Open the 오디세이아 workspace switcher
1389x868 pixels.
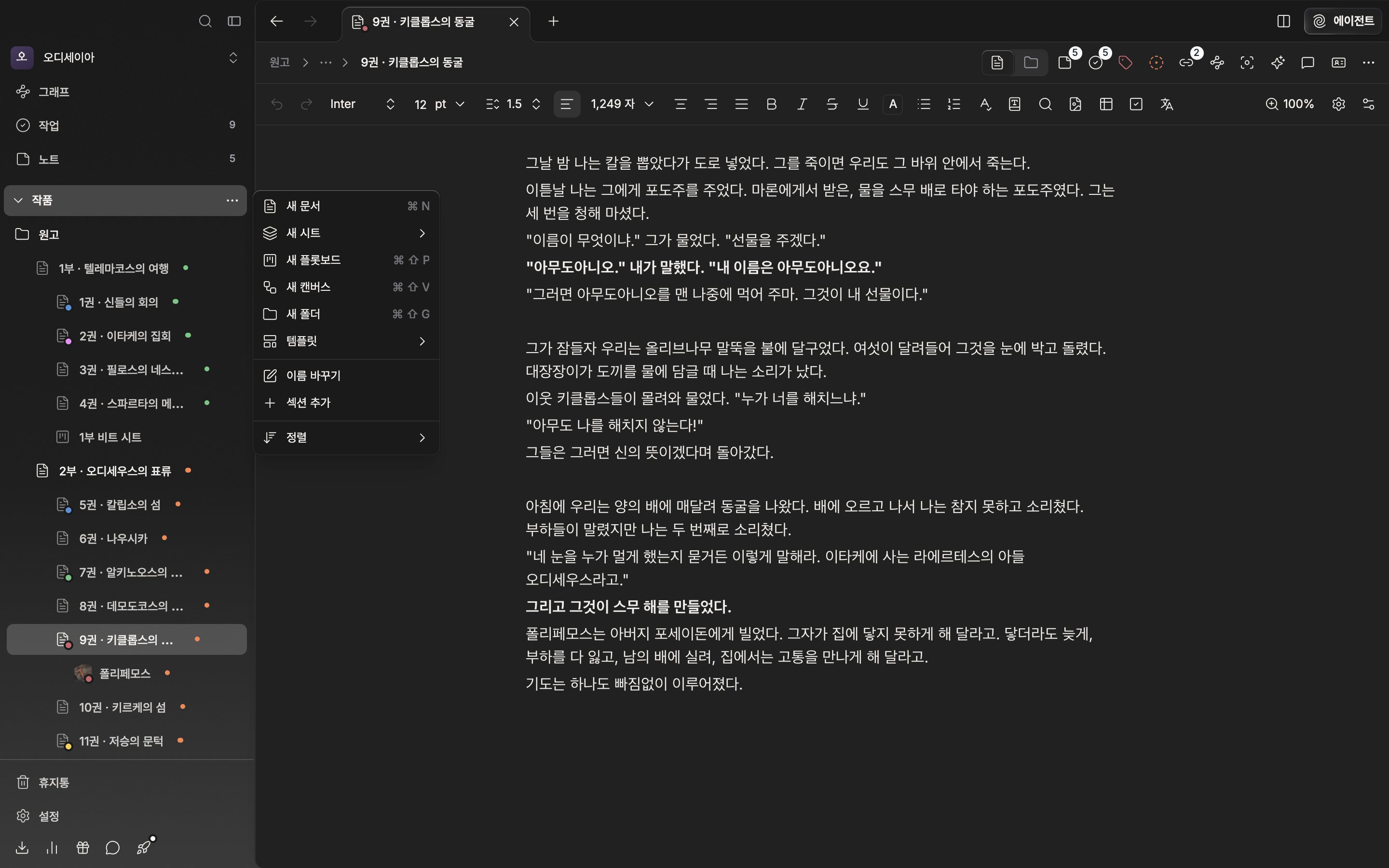126,57
